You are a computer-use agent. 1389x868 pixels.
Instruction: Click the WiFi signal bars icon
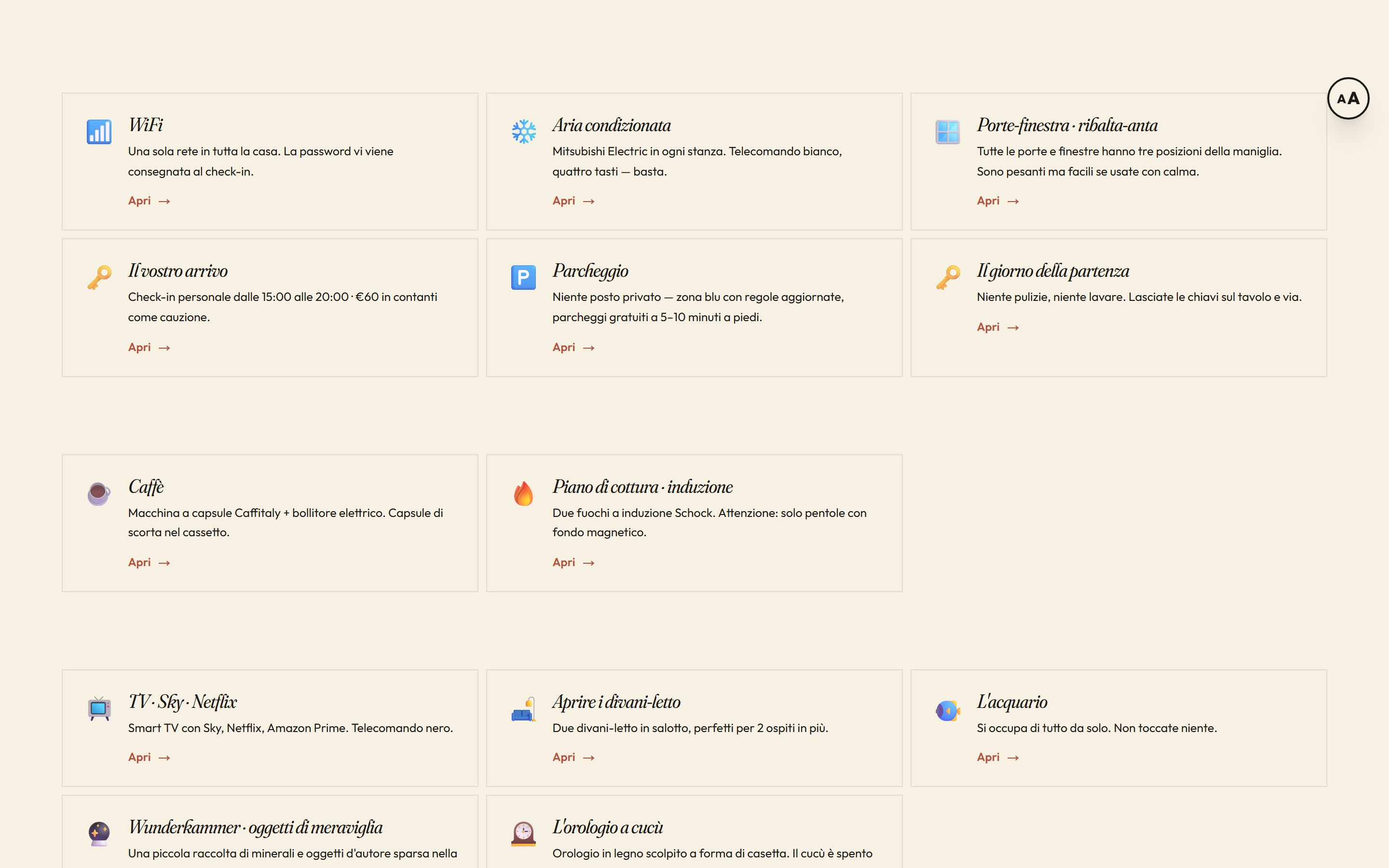coord(99,132)
